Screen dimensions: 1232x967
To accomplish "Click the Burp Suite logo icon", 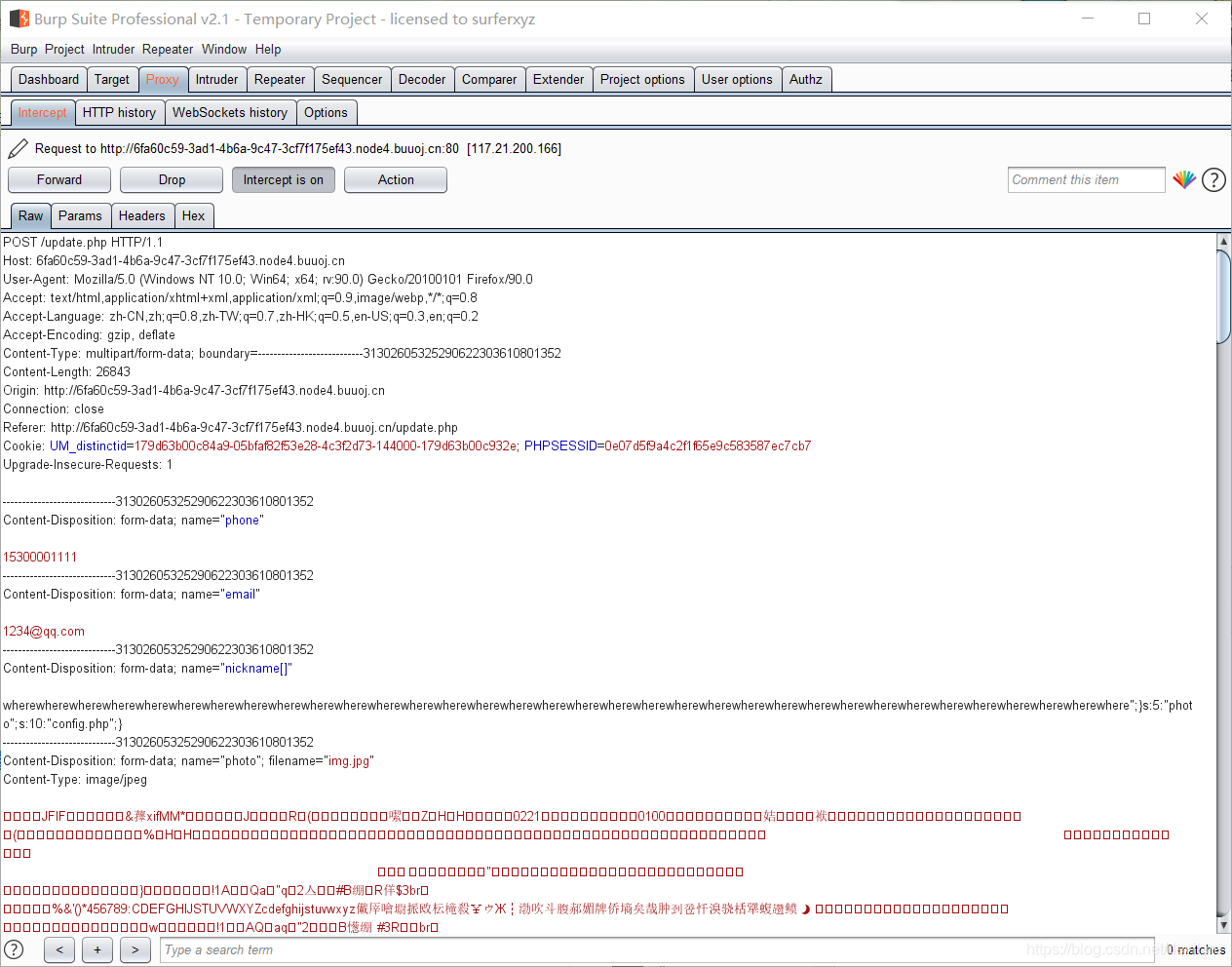I will point(19,19).
